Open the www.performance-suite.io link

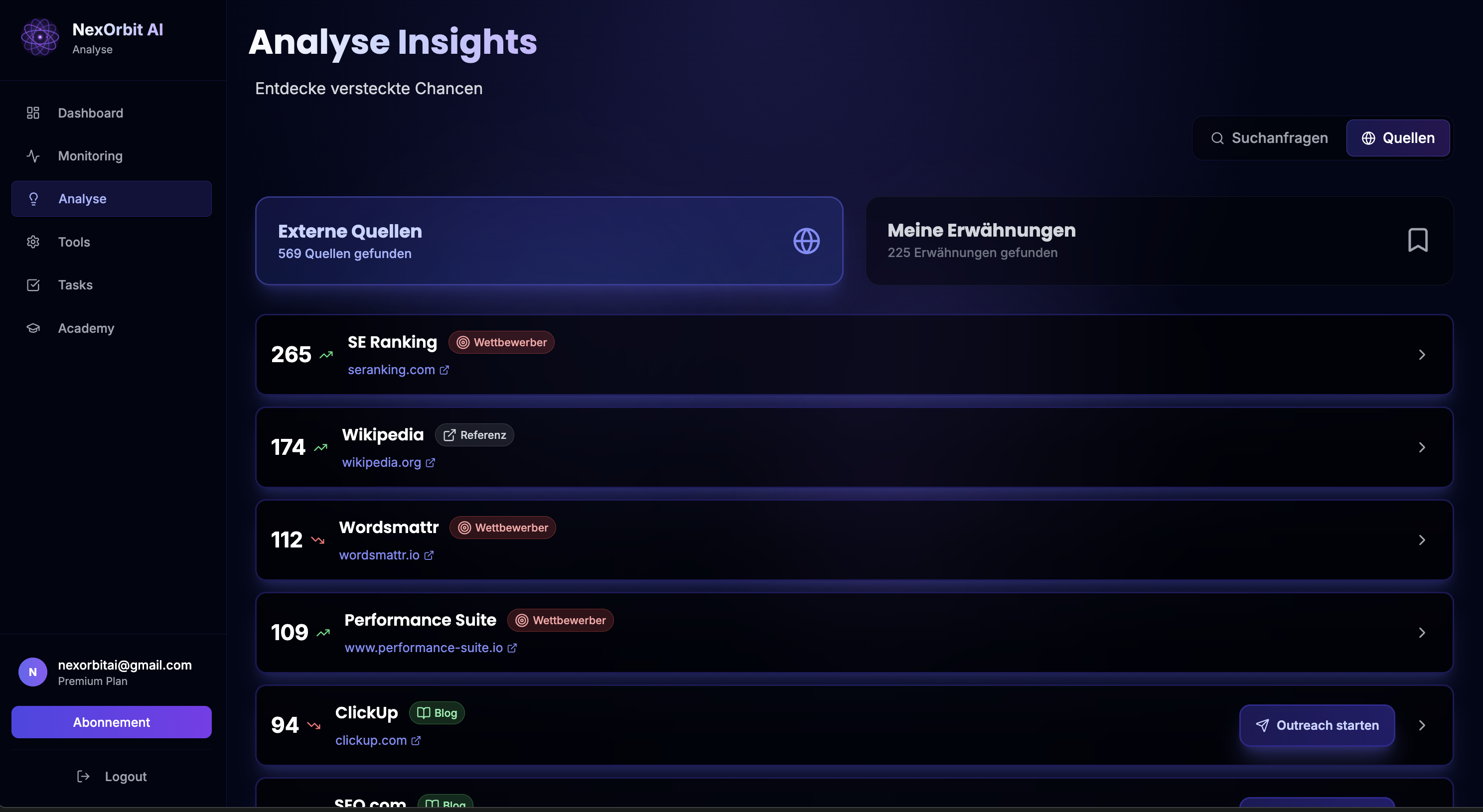click(x=423, y=648)
